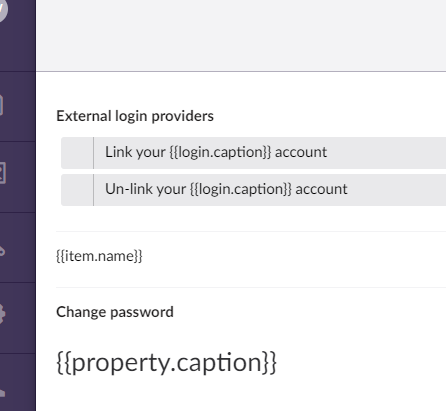The height and width of the screenshot is (411, 446).
Task: Click icon box beside Un-link your account
Action: [77, 190]
